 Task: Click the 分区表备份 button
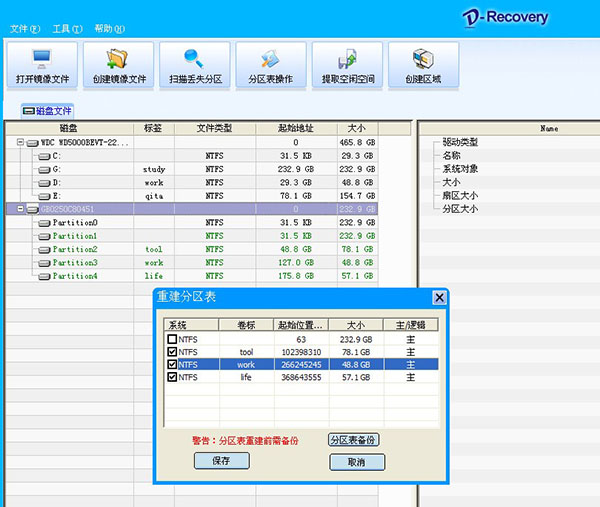(x=354, y=440)
